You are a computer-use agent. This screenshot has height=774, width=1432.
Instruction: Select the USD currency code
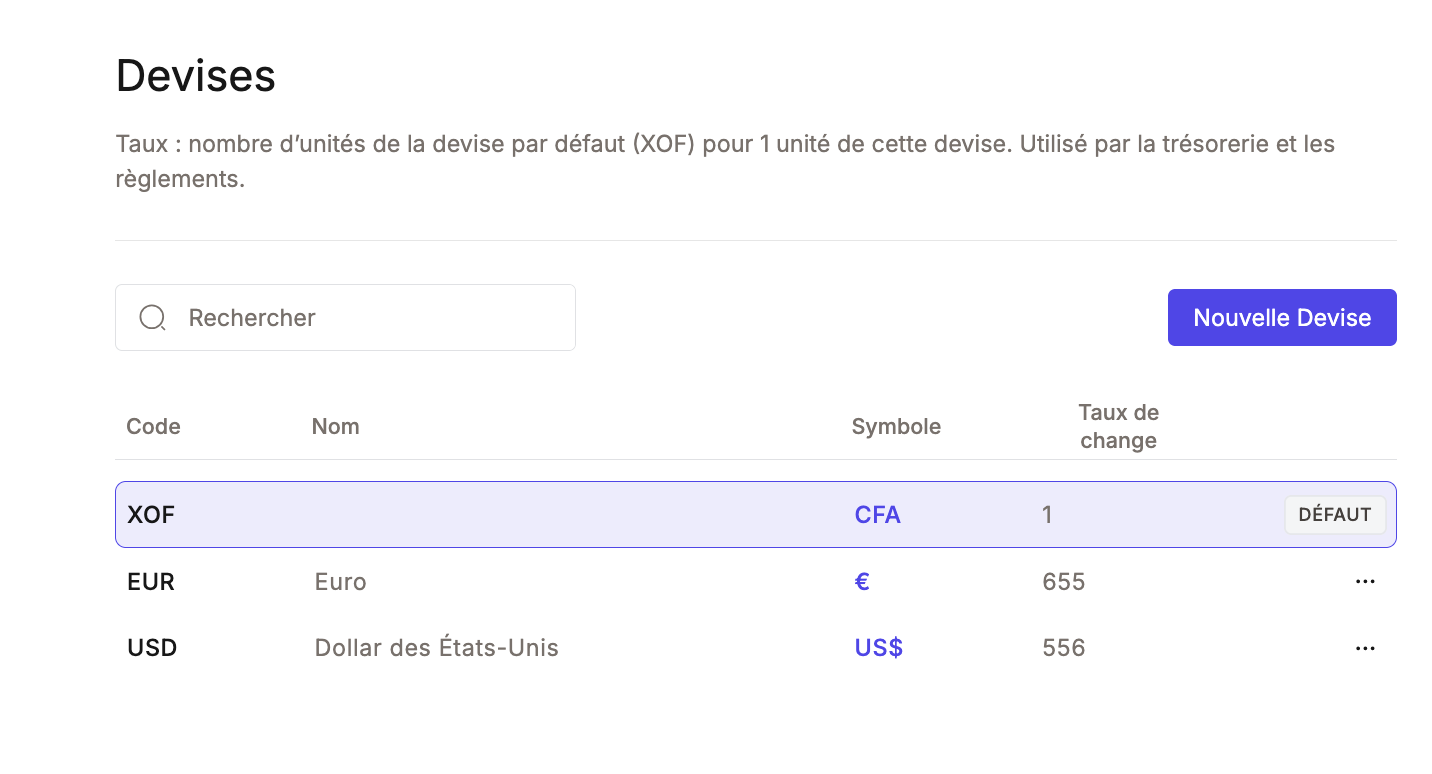click(x=152, y=648)
